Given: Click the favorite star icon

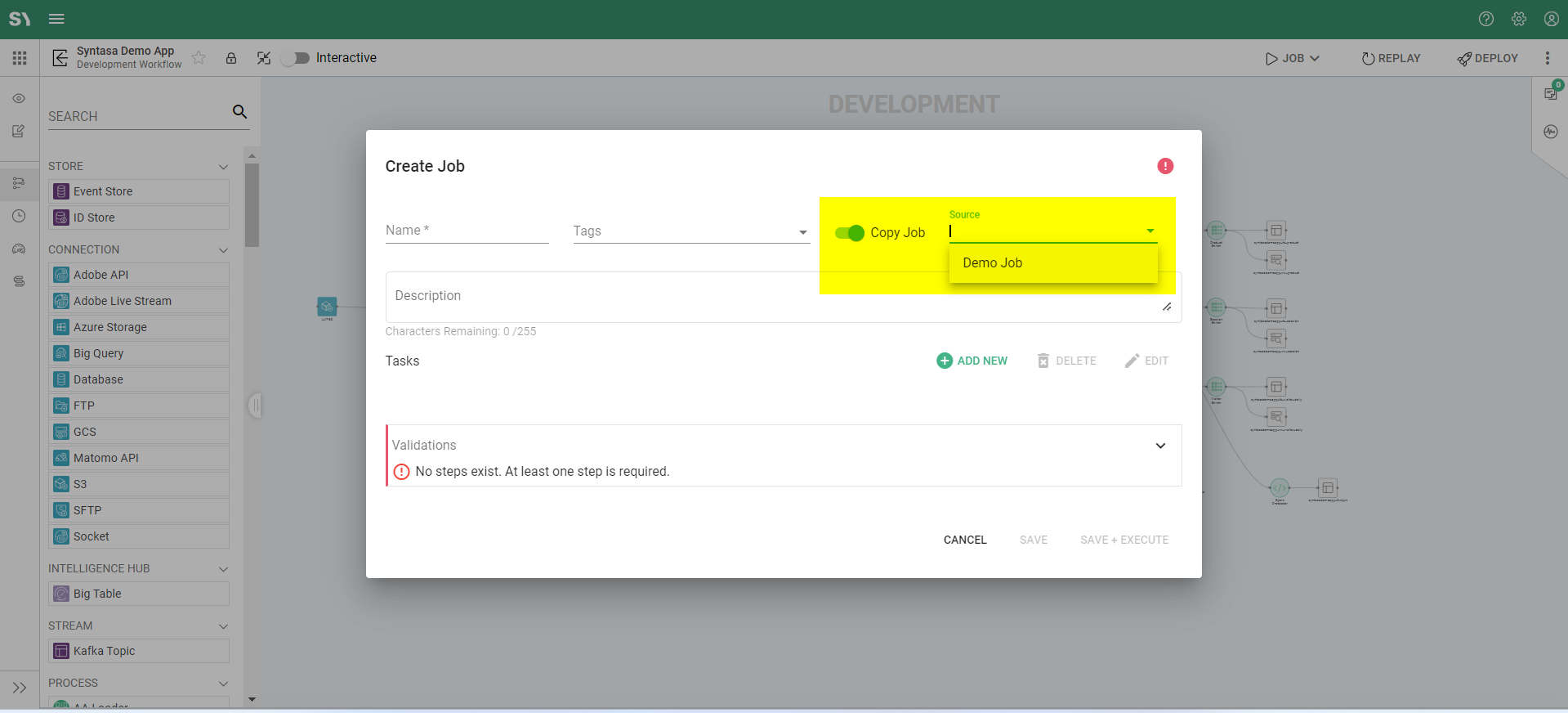Looking at the screenshot, I should coord(199,58).
